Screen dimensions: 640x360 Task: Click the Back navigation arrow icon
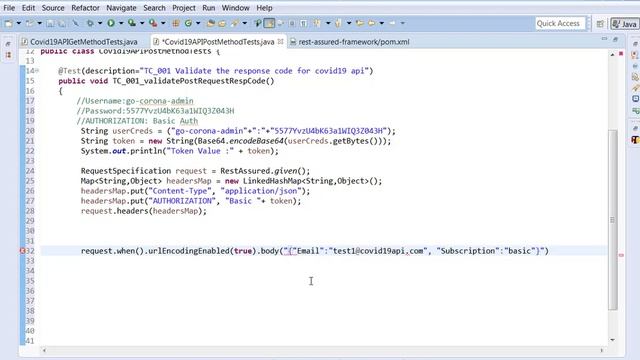[371, 23]
